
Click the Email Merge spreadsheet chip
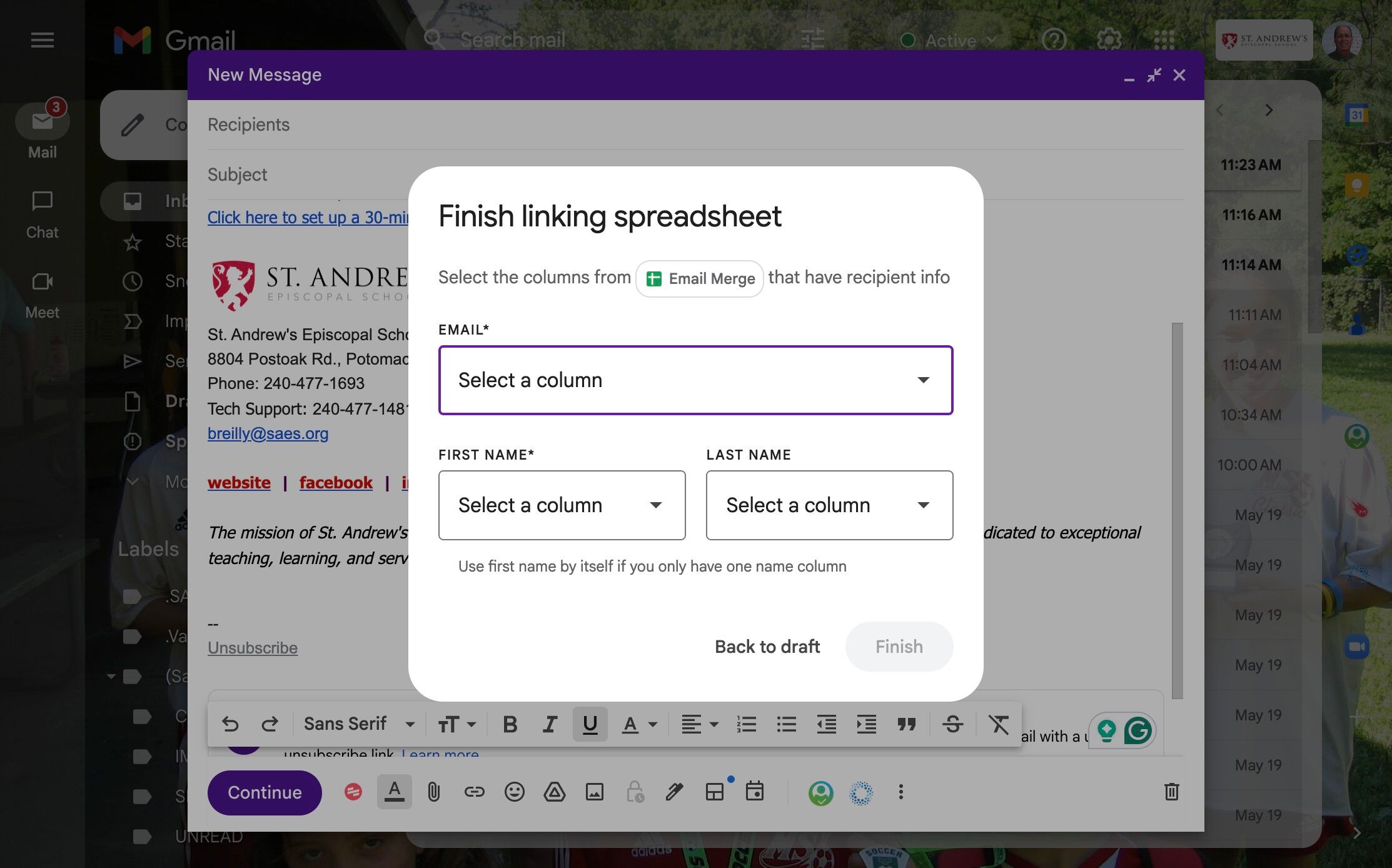click(x=700, y=279)
